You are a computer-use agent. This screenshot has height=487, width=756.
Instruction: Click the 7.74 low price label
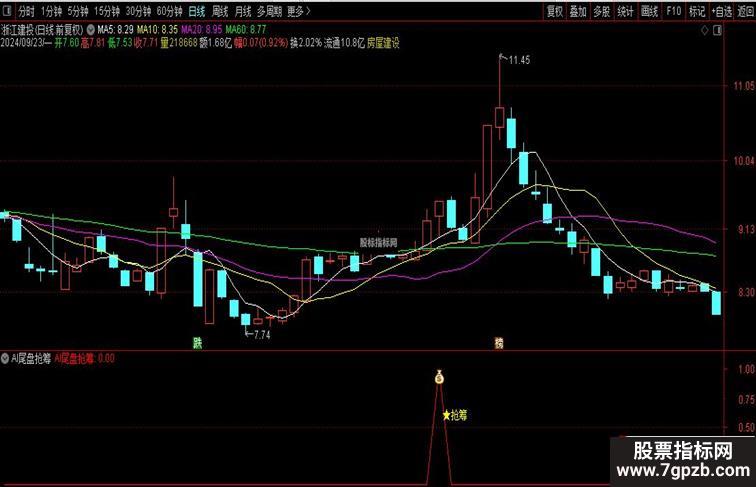click(x=262, y=335)
